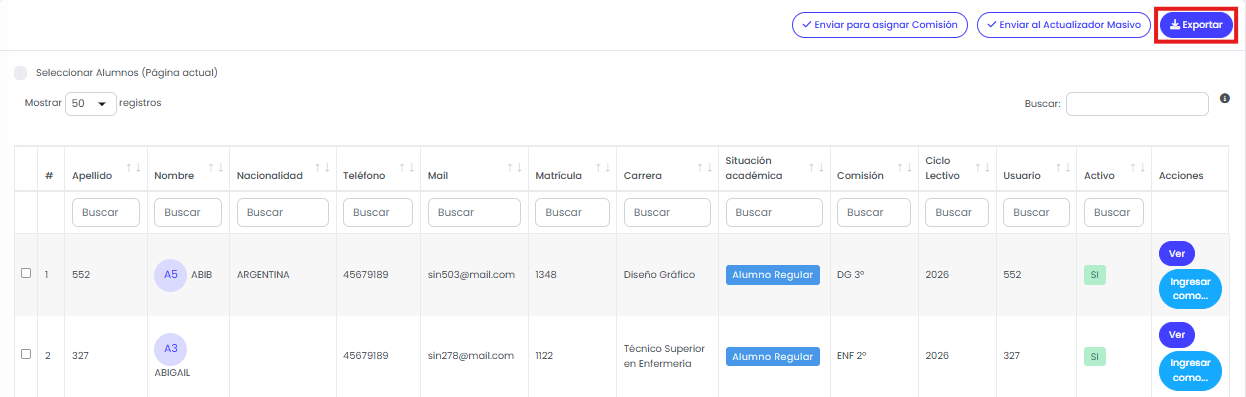Image resolution: width=1246 pixels, height=397 pixels.
Task: Click the A3 avatar for ABIGAIL
Action: point(171,348)
